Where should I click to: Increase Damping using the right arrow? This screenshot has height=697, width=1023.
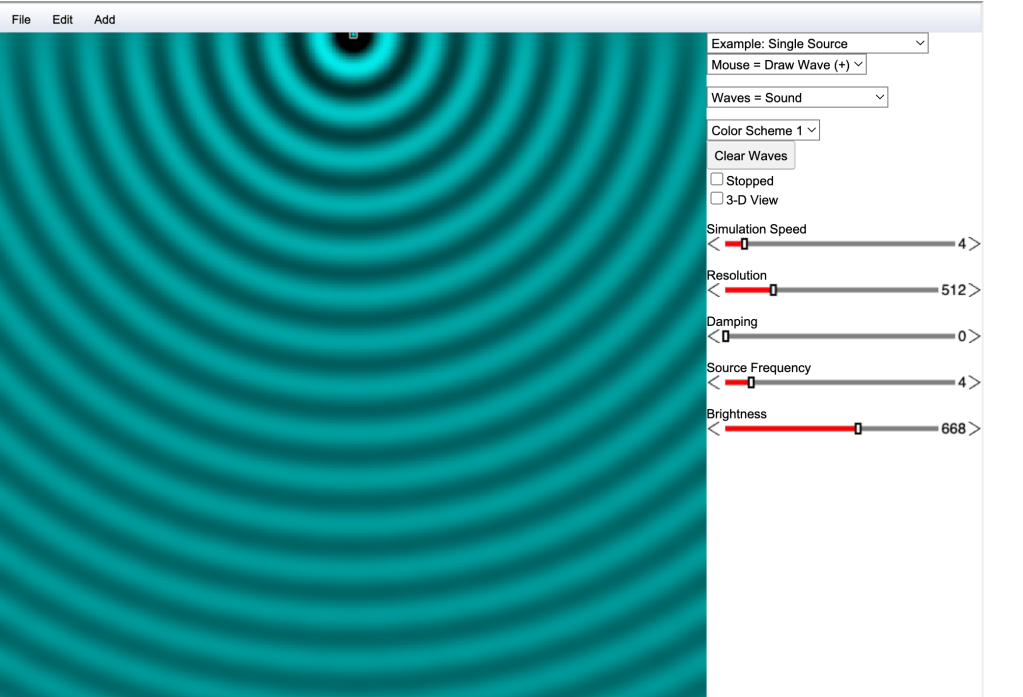tap(974, 336)
